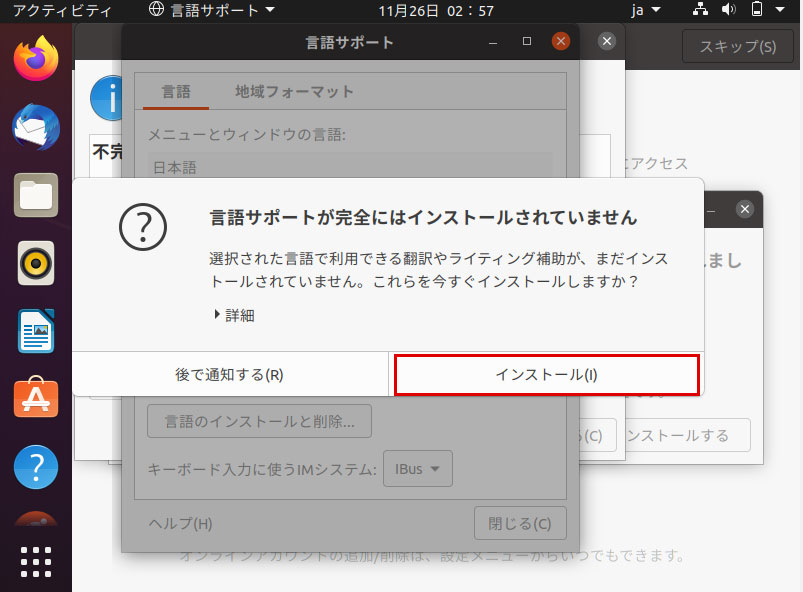The image size is (803, 592).
Task: Open the ja input source dropdown
Action: point(645,10)
